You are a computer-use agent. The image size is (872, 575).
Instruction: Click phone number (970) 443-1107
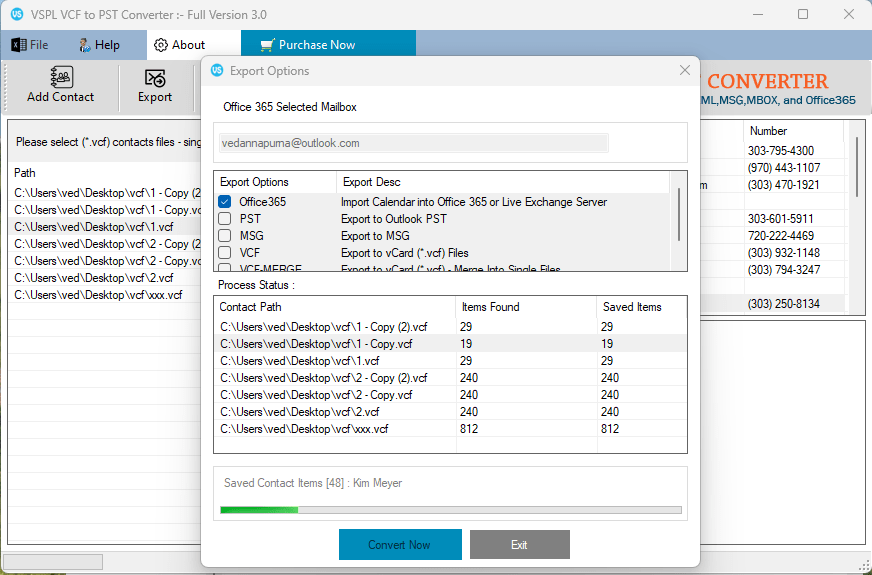[x=784, y=168]
